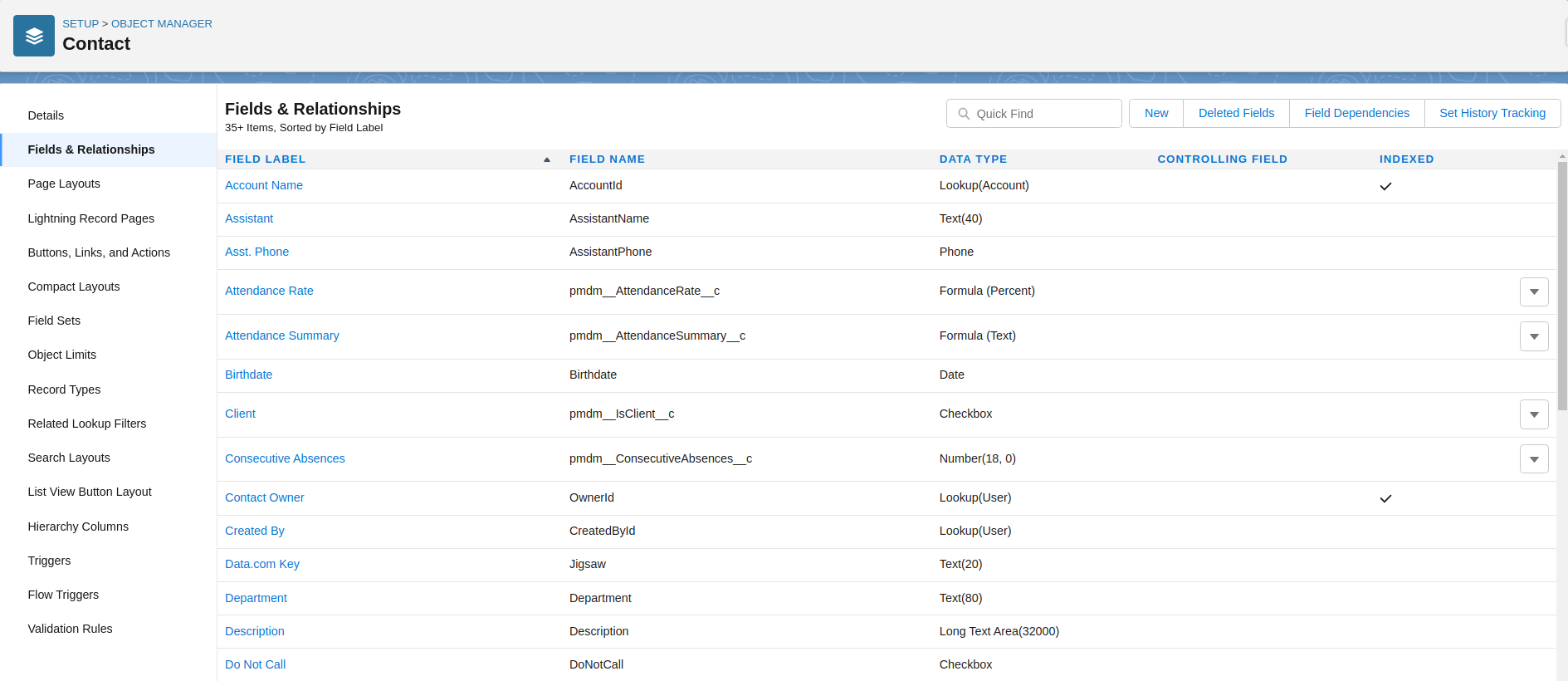Screen dimensions: 1568x681
Task: Open Related Lookup Filters
Action: coord(87,424)
